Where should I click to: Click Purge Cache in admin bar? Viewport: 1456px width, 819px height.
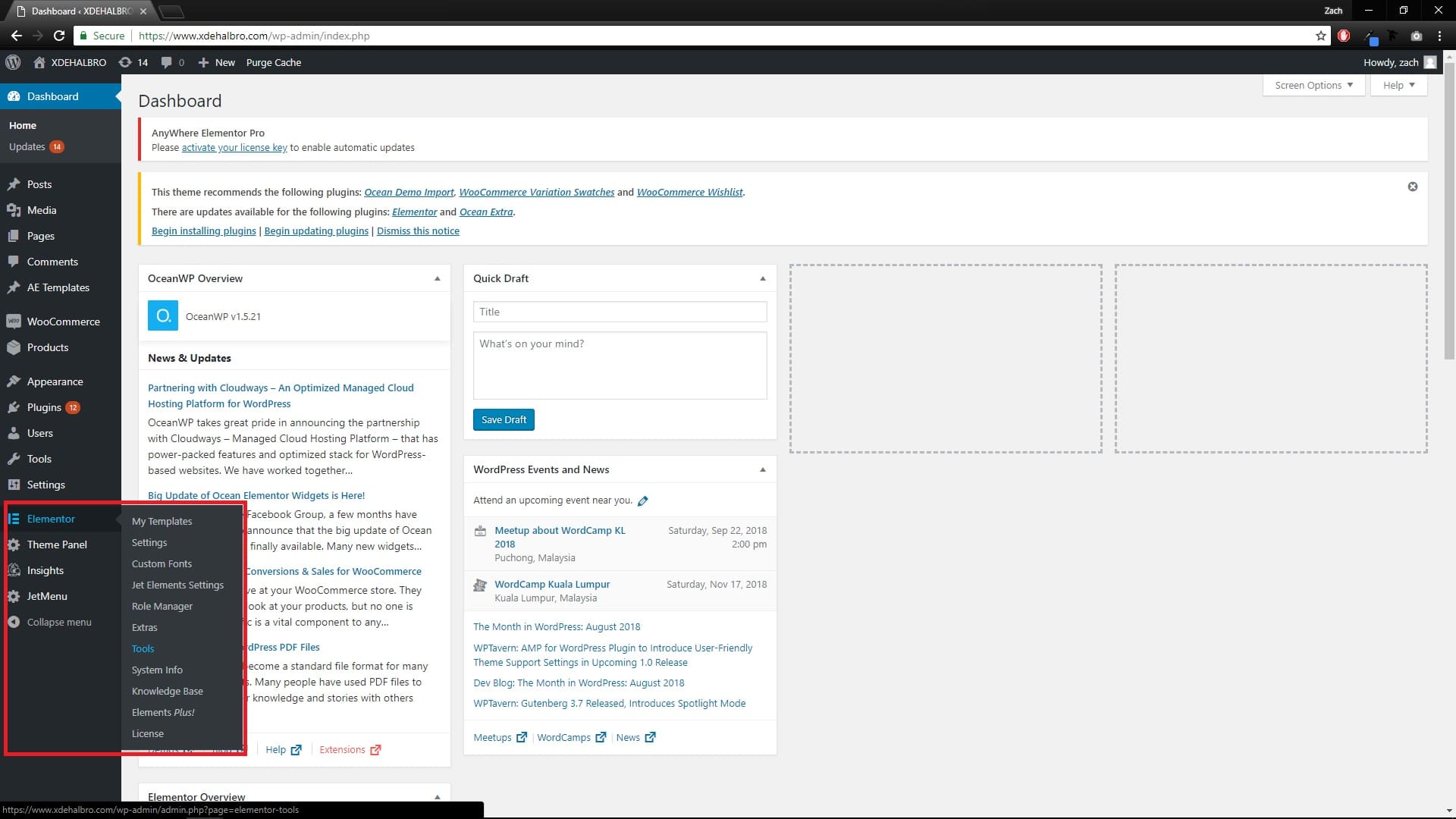tap(273, 62)
